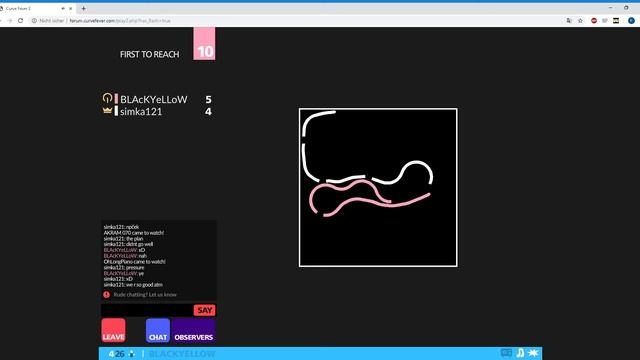
Task: Focus the chat message input field
Action: tap(147, 310)
